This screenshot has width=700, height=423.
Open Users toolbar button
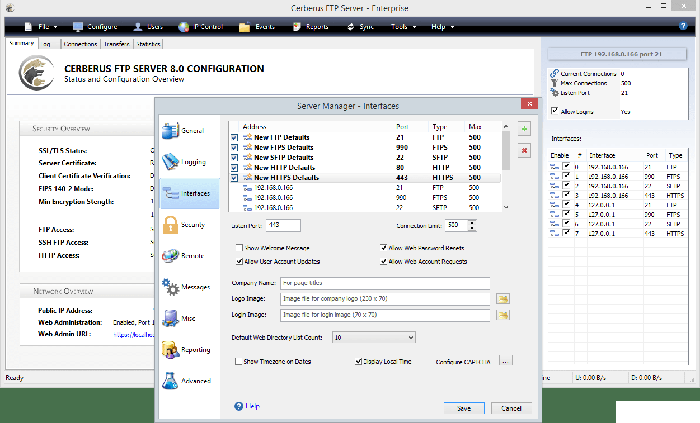[148, 27]
